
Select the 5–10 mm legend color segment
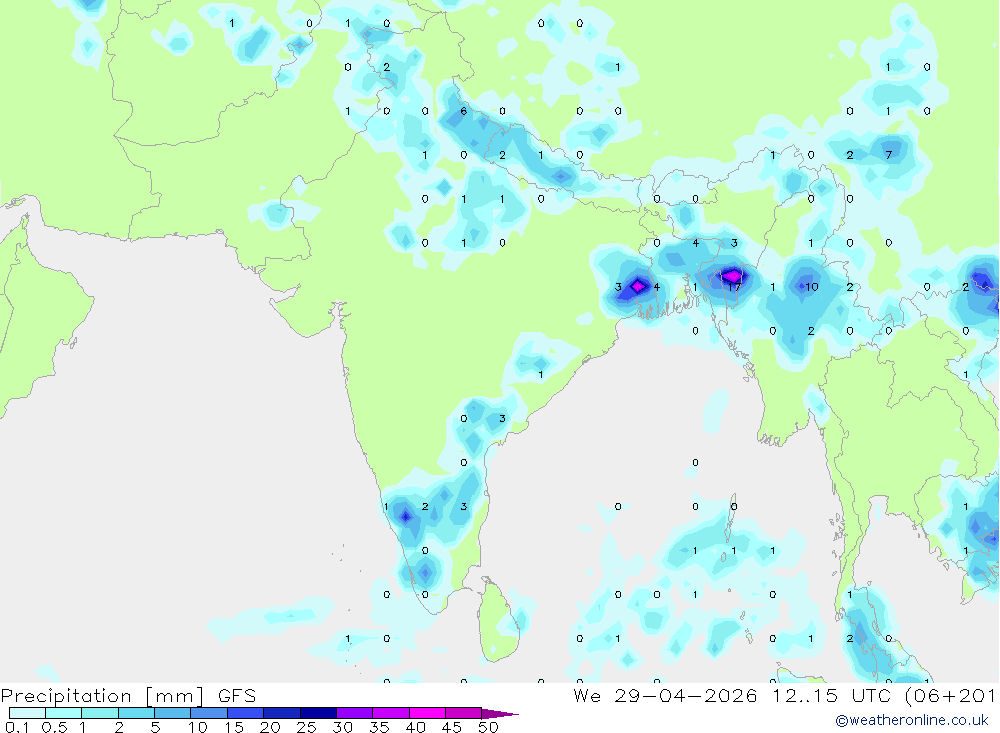point(173,713)
